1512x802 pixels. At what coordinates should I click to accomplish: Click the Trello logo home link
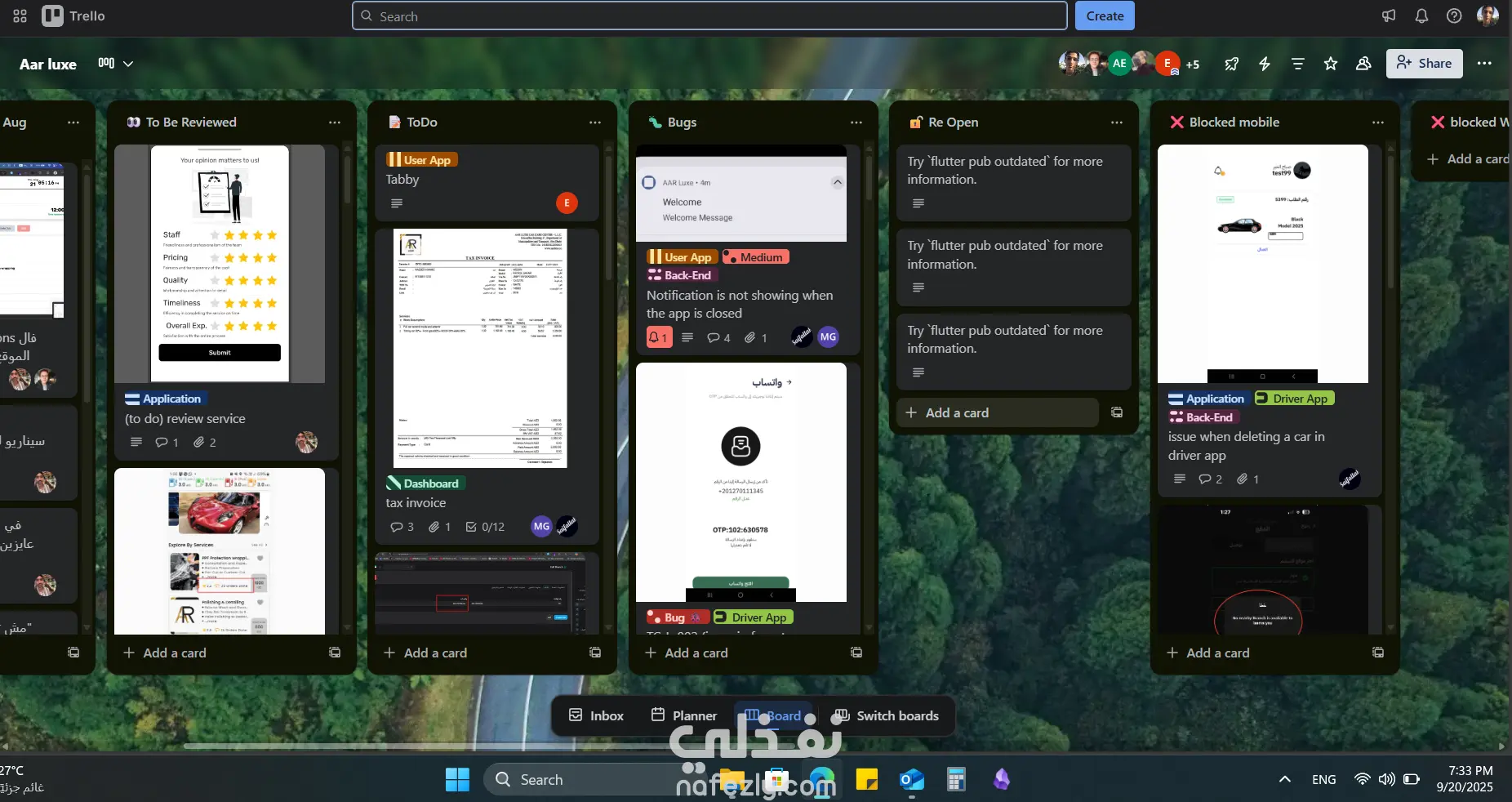74,16
